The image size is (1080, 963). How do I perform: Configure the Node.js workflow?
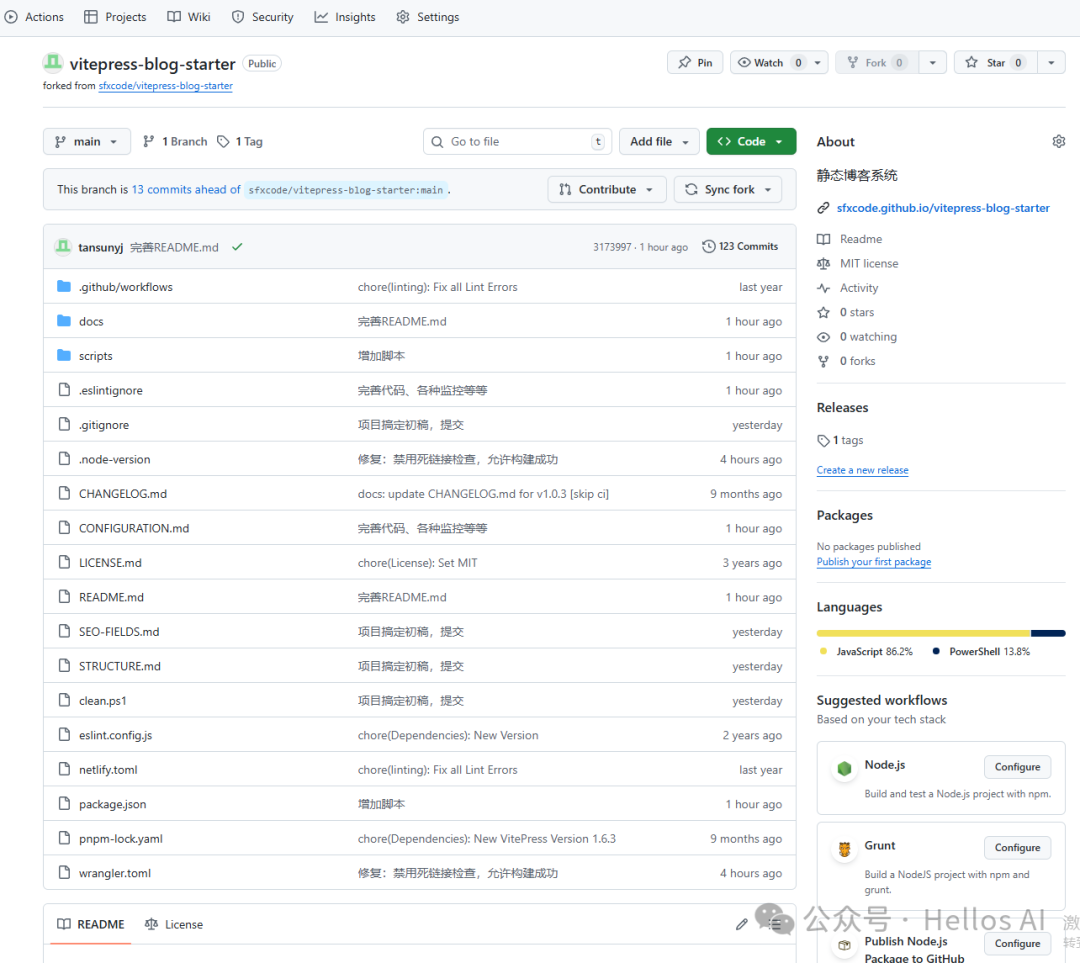pos(1017,767)
